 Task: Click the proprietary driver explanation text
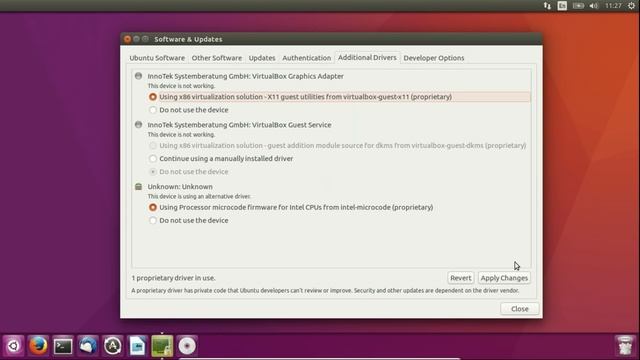tap(325, 291)
